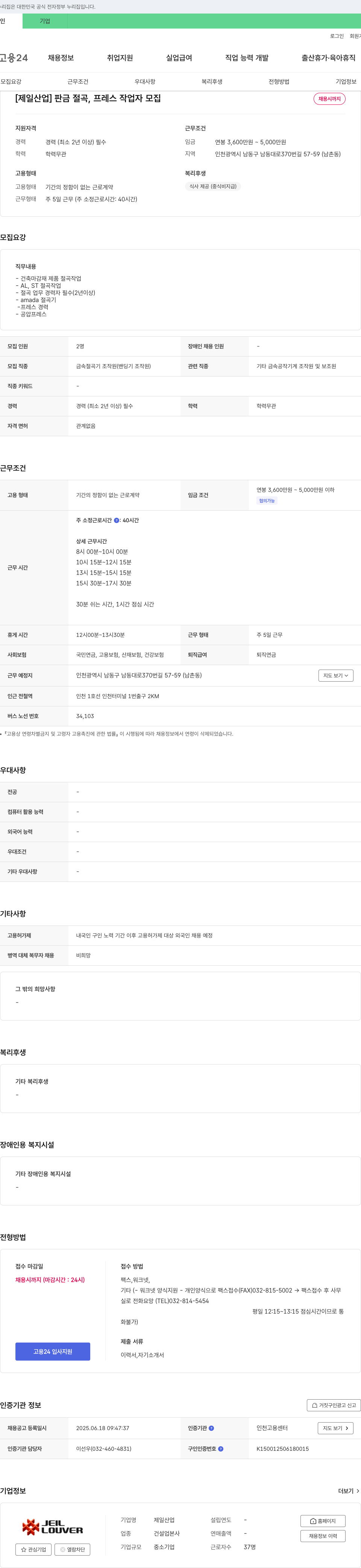The width and height of the screenshot is (361, 1568).
Task: Click the 이력서,자기소개서 required documents text
Action: click(x=142, y=1355)
